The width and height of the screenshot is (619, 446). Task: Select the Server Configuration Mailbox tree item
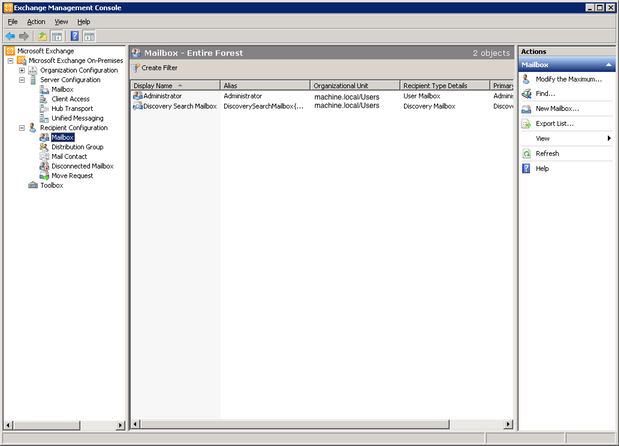pyautogui.click(x=62, y=90)
